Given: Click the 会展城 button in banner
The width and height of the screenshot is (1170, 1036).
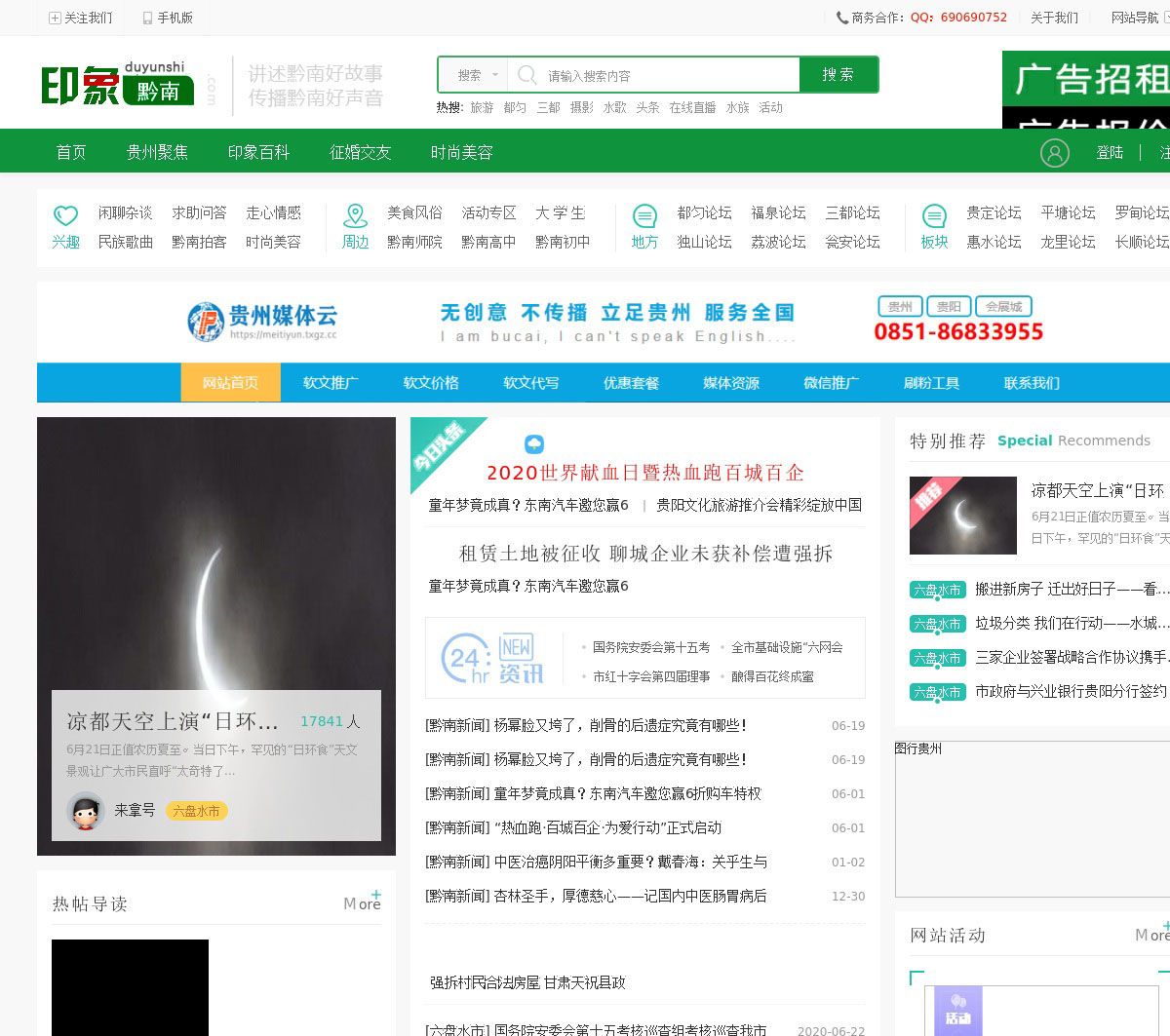Looking at the screenshot, I should point(1003,306).
